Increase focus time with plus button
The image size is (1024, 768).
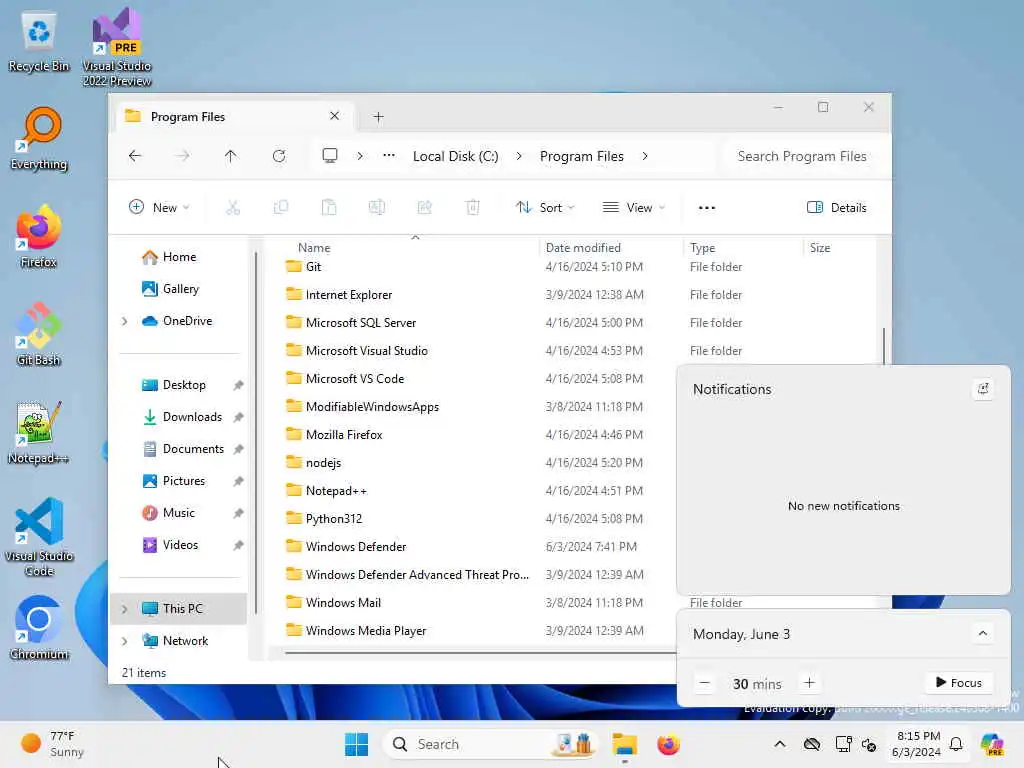809,682
